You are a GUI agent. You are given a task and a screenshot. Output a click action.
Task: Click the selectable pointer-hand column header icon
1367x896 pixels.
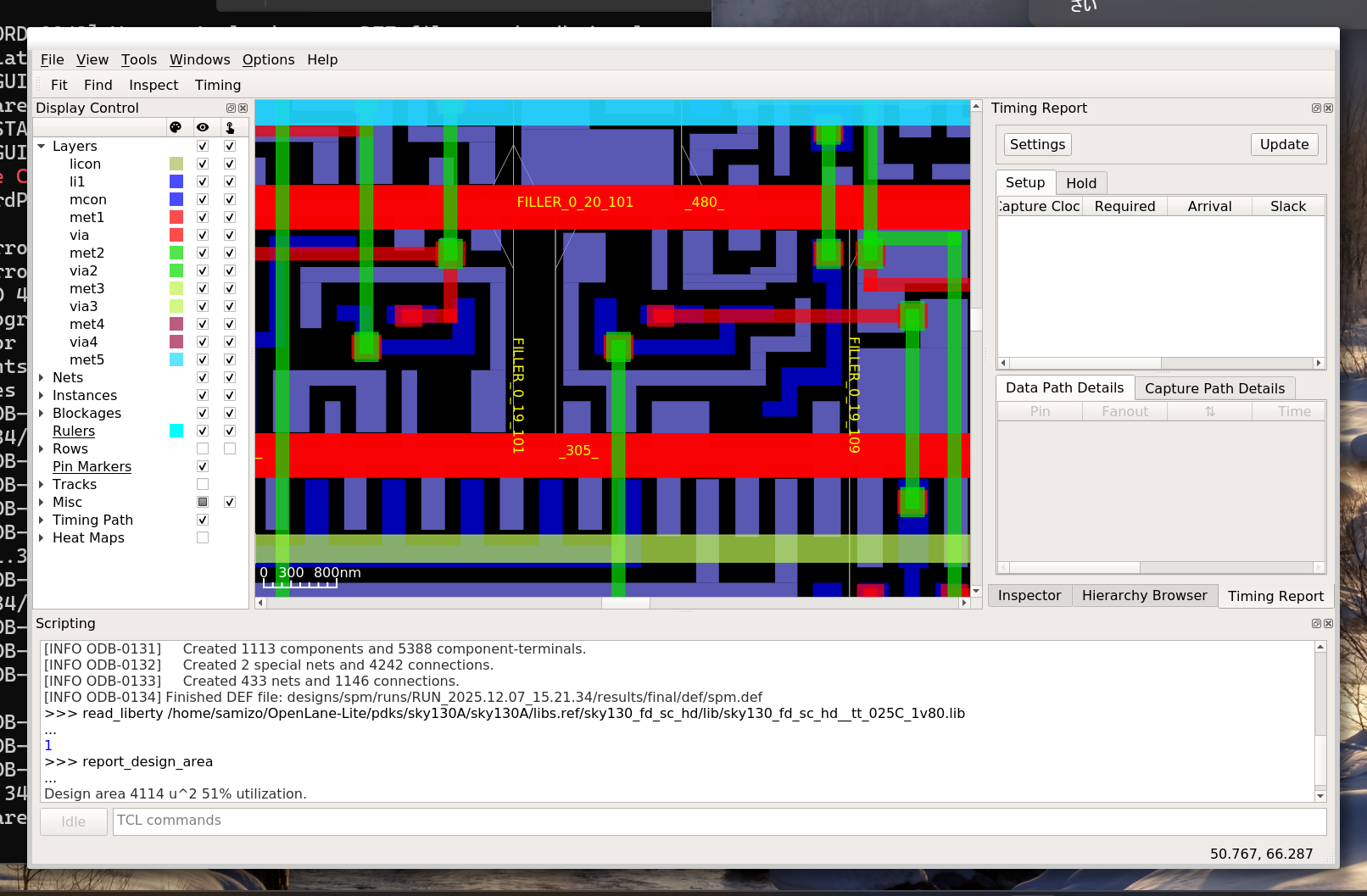[230, 127]
